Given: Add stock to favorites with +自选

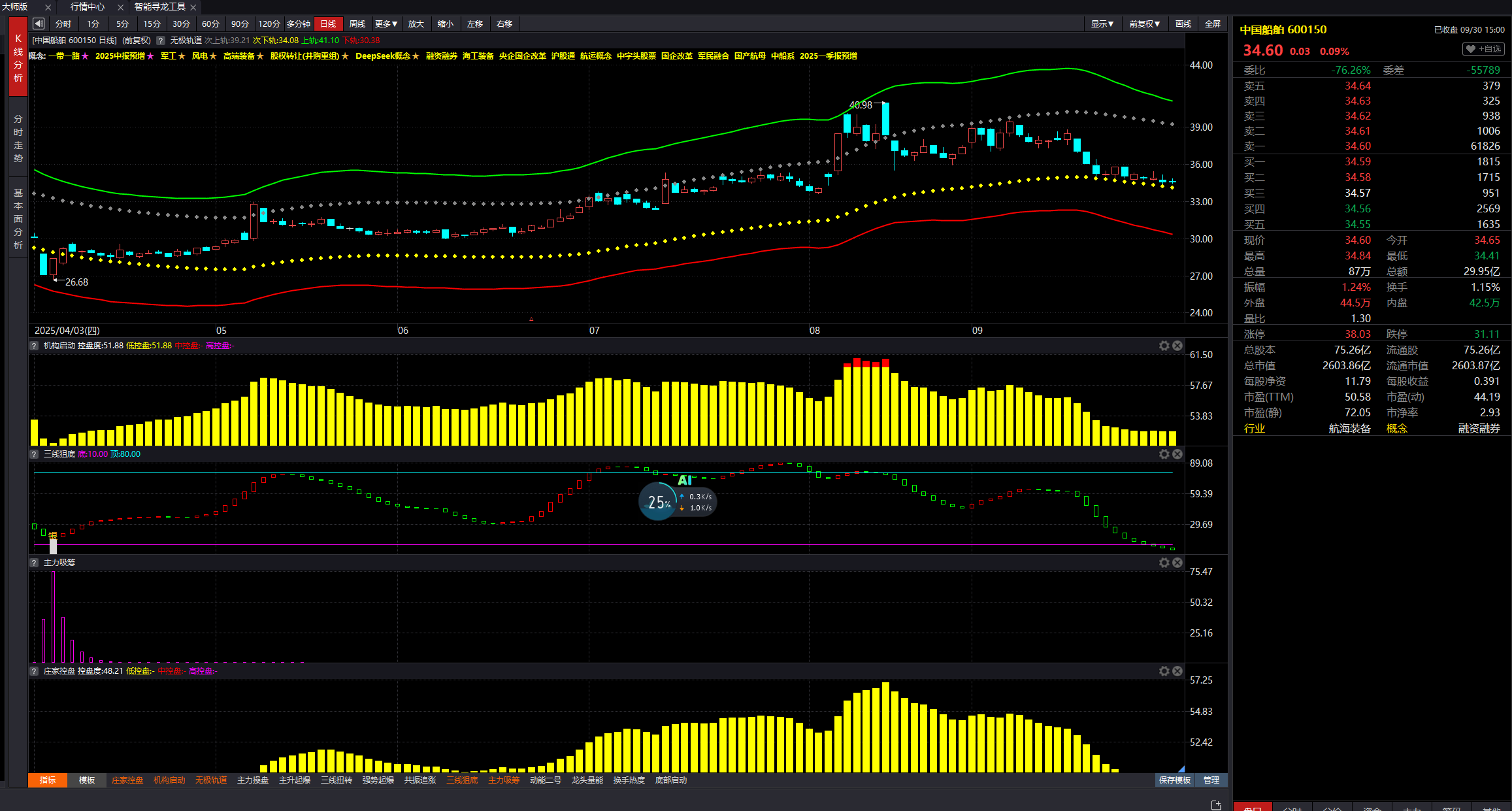Looking at the screenshot, I should point(1484,49).
